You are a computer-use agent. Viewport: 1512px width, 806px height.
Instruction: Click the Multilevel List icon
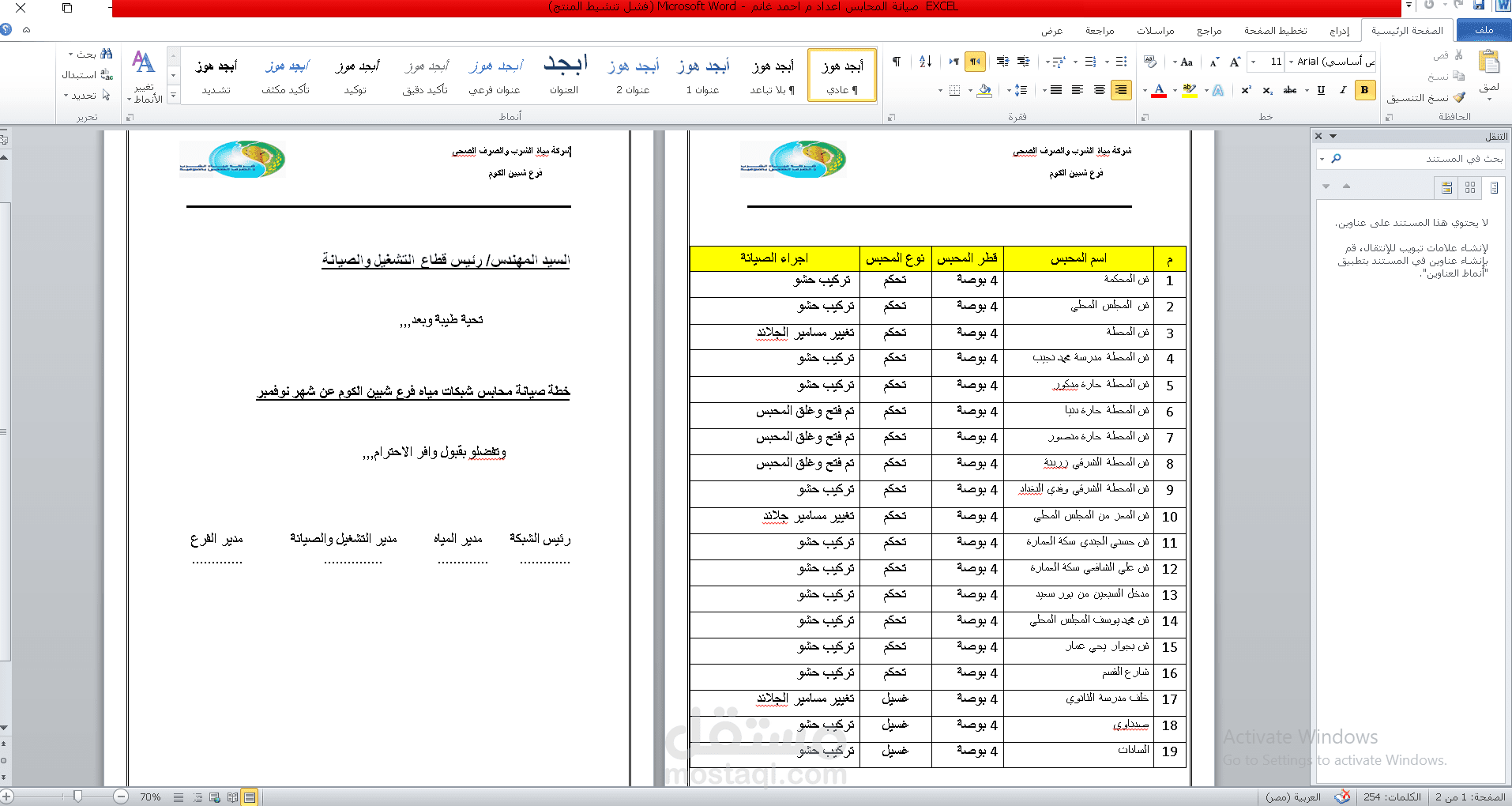(x=1060, y=62)
